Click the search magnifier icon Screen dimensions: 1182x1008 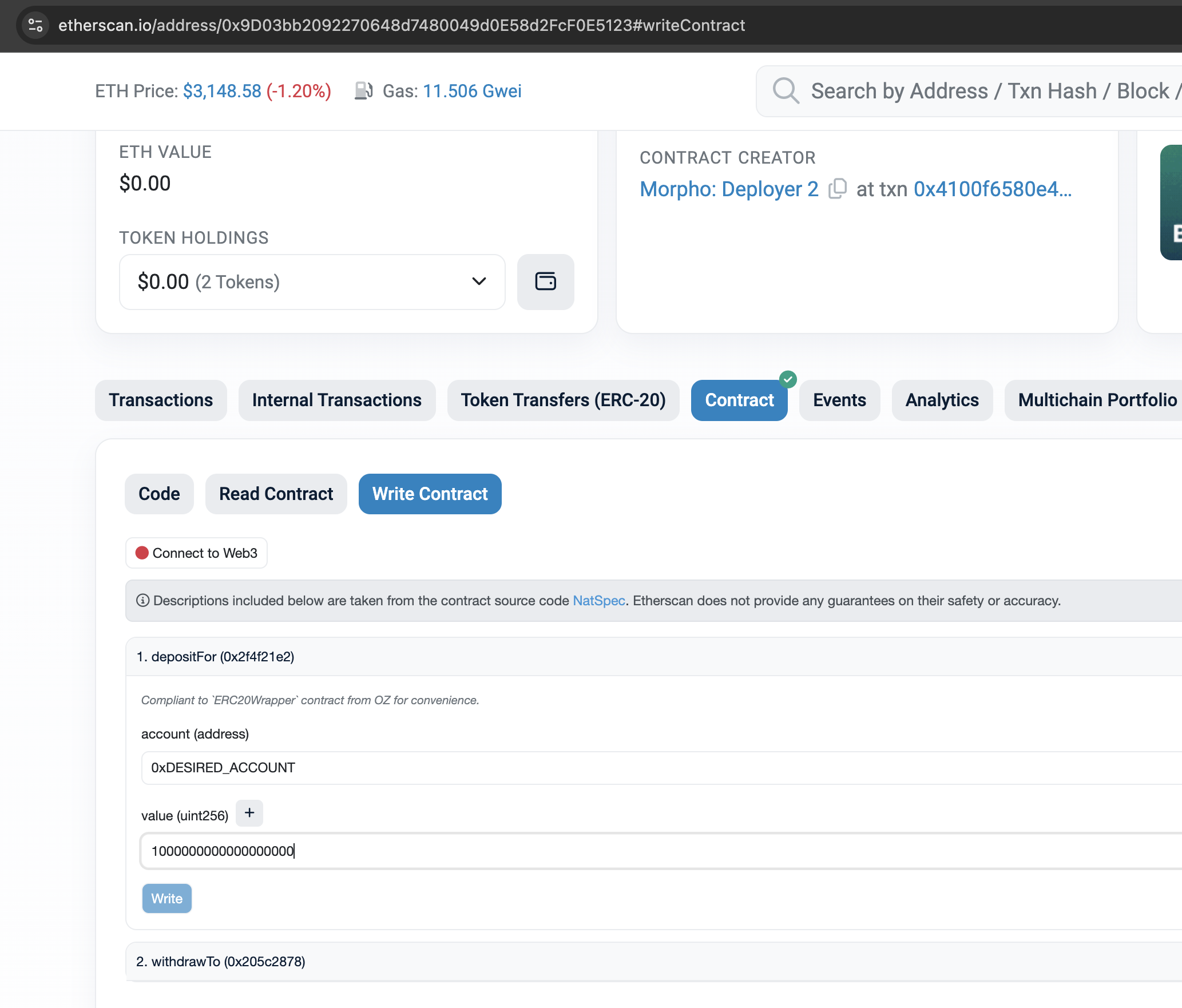pos(786,90)
